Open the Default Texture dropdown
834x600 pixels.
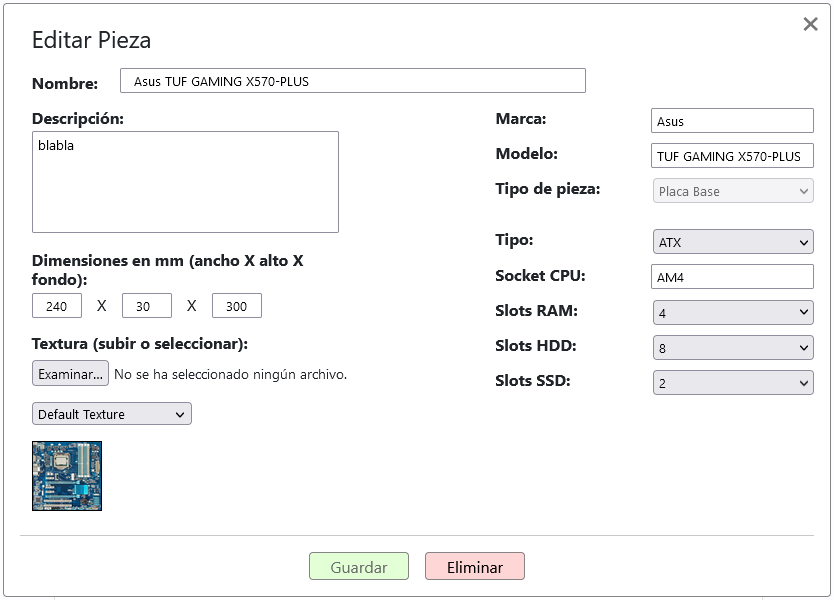[112, 414]
